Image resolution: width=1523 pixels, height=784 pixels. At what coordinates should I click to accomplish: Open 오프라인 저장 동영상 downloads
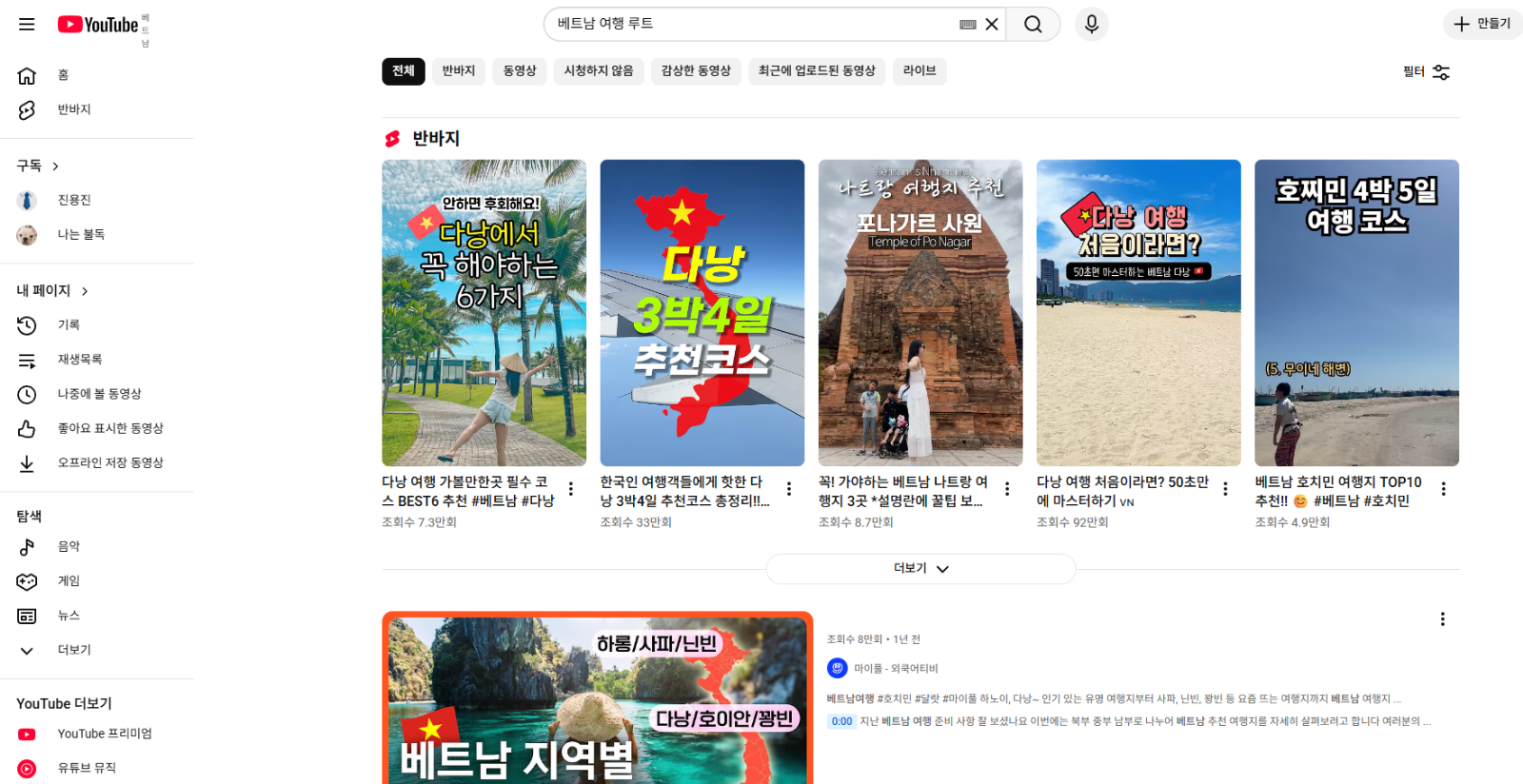click(97, 462)
